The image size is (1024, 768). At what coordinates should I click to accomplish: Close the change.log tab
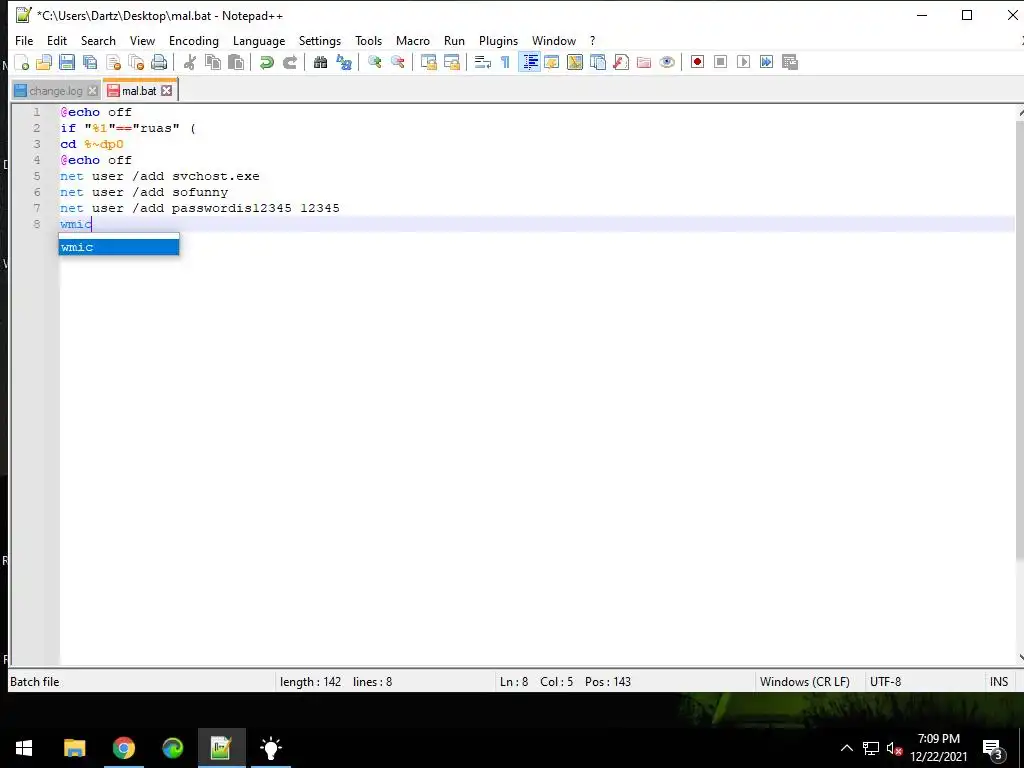coord(93,91)
